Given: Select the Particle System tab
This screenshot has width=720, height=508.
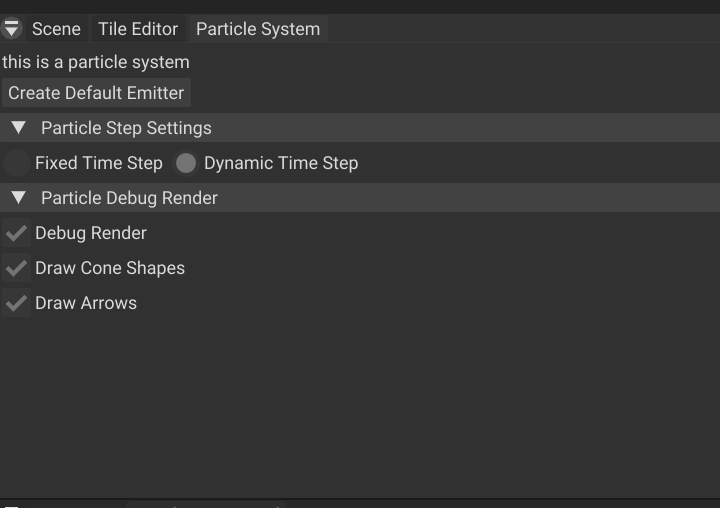Looking at the screenshot, I should coord(258,29).
